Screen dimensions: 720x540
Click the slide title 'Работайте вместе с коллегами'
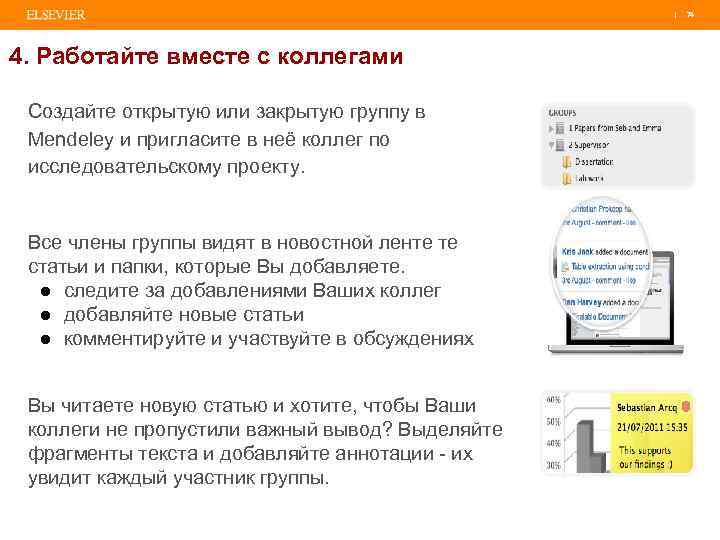(x=219, y=56)
